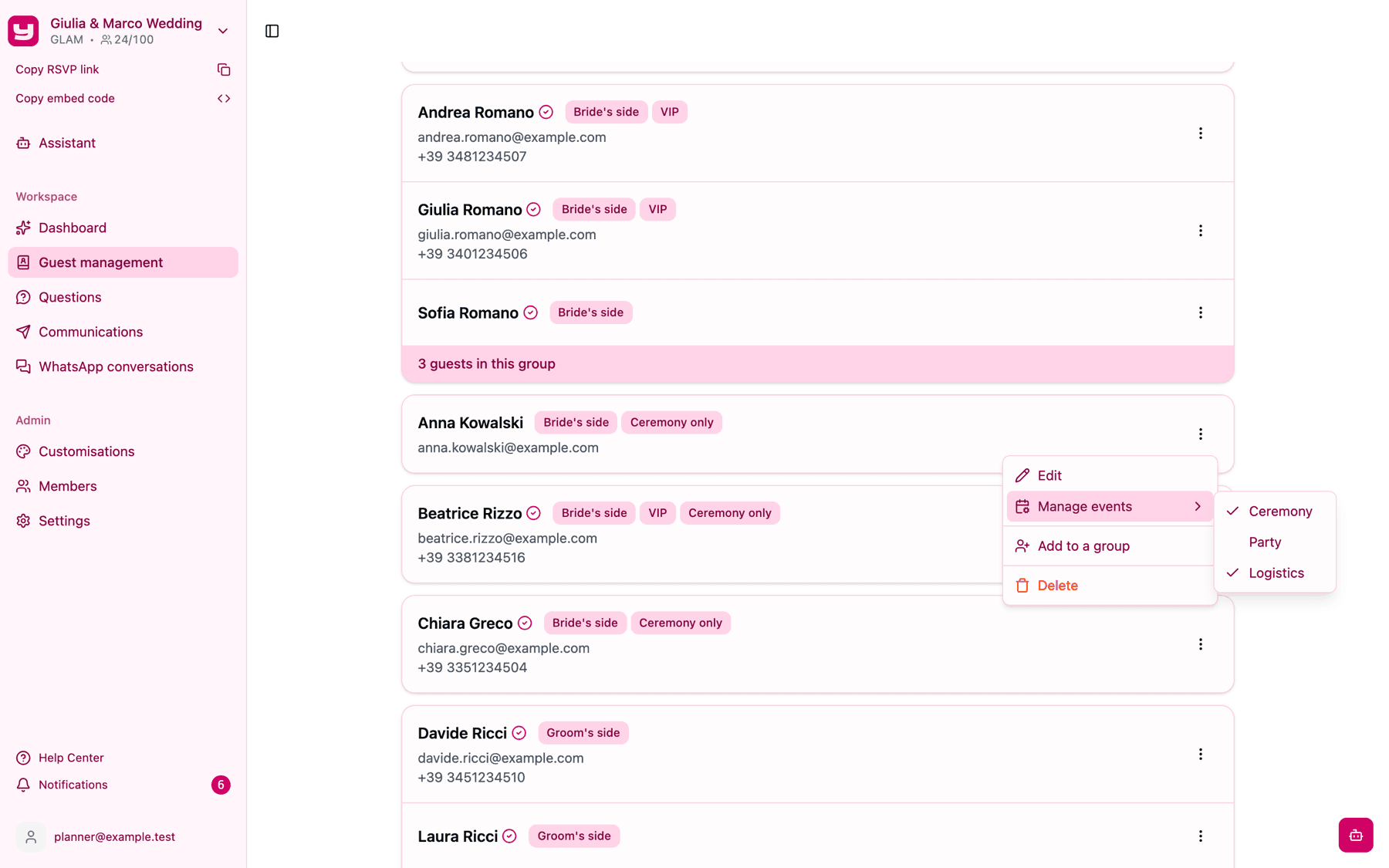Go to Dashboard
Viewport: 1389px width, 868px height.
point(123,228)
